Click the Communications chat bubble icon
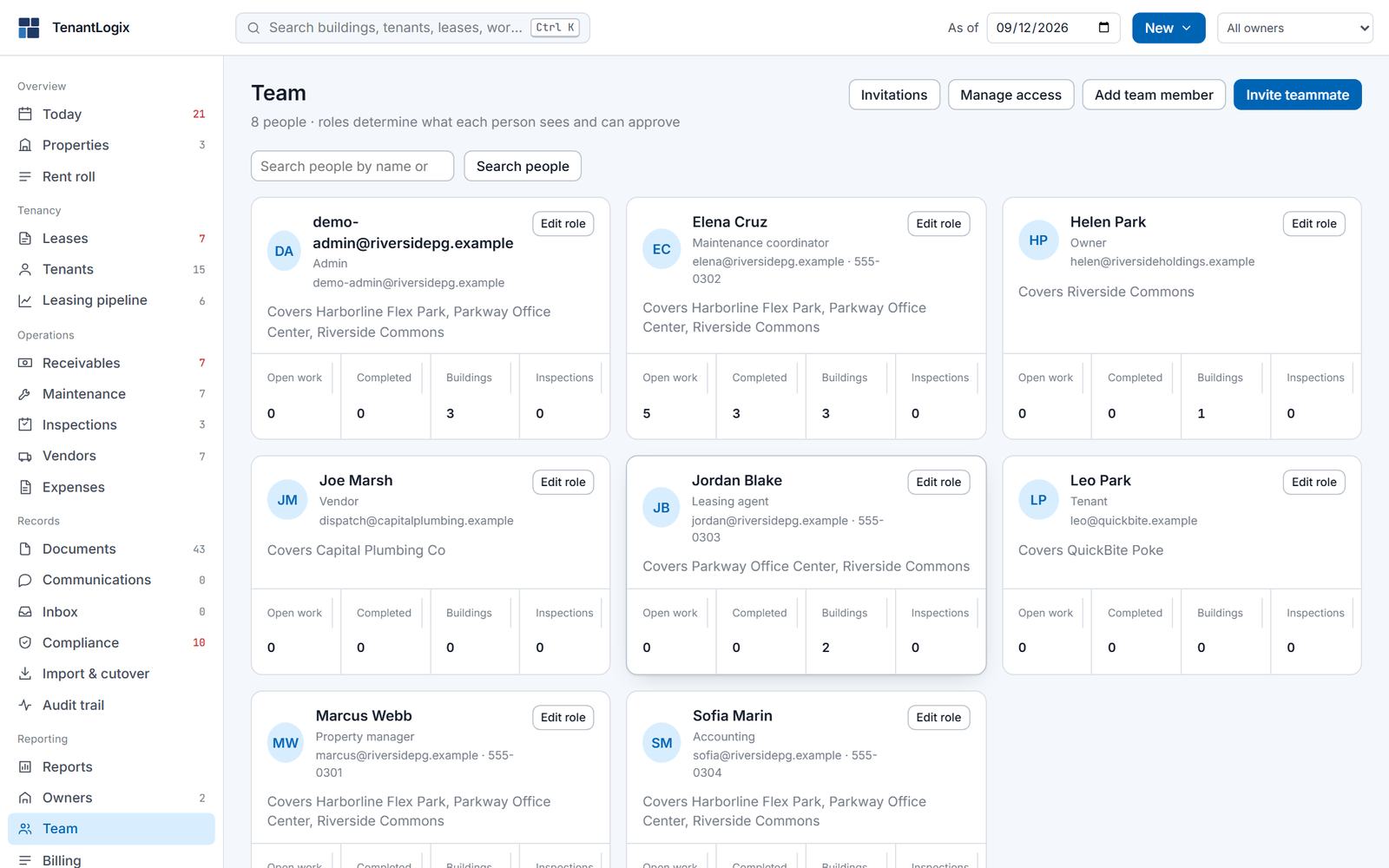Viewport: 1389px width, 868px height. [x=25, y=580]
